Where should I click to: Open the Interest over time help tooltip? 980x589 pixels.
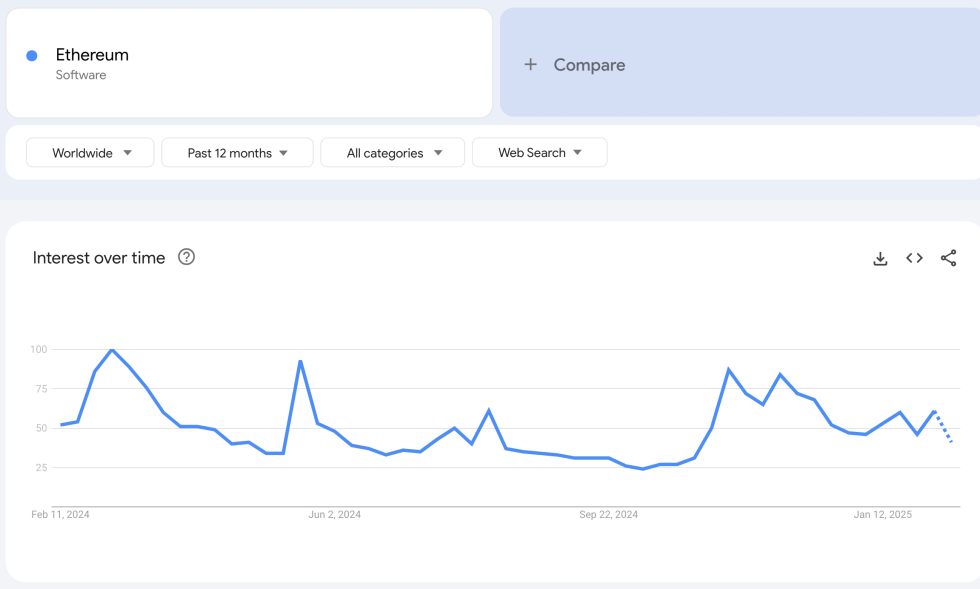[x=186, y=257]
